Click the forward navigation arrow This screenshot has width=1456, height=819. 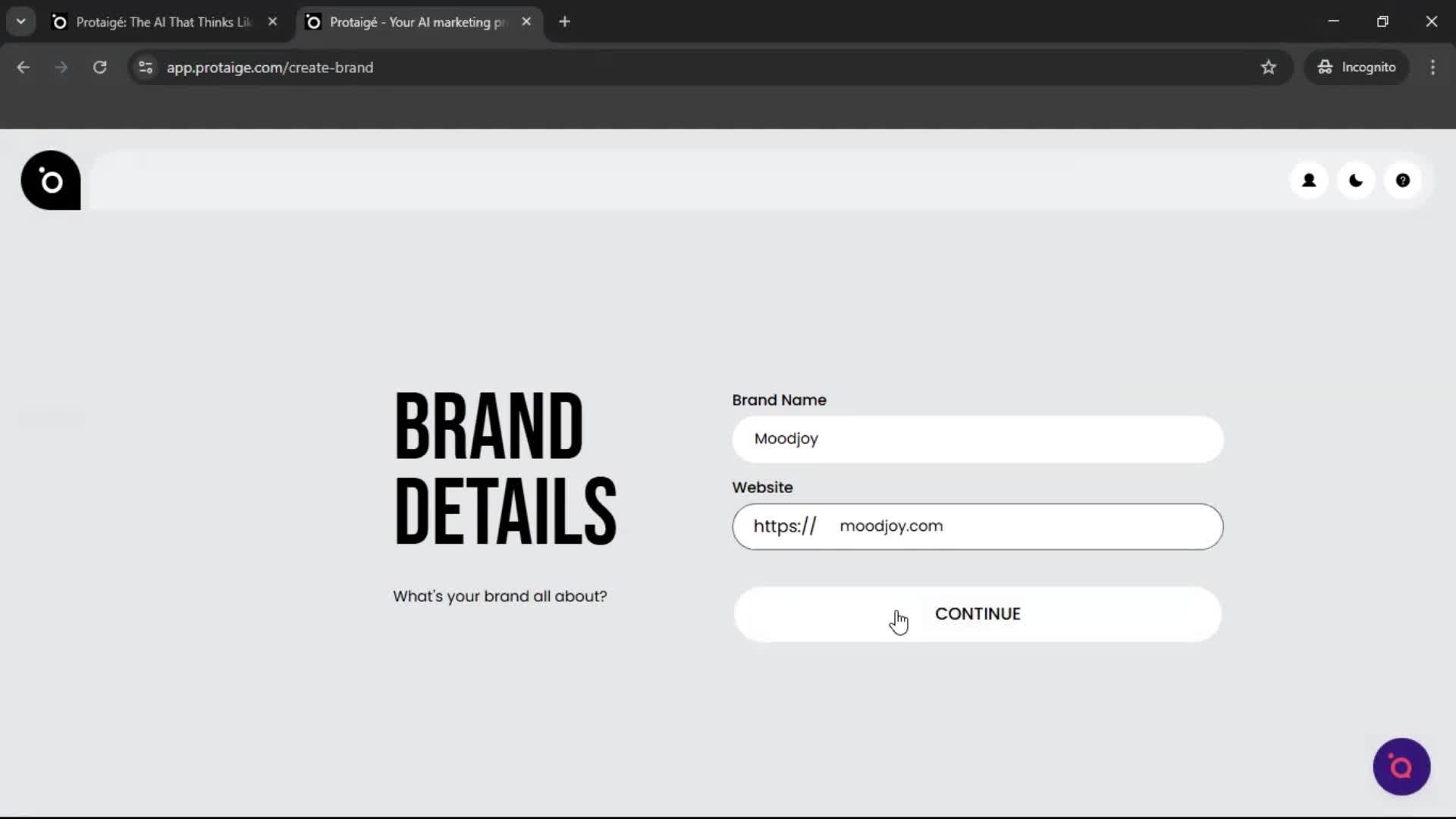click(x=61, y=67)
